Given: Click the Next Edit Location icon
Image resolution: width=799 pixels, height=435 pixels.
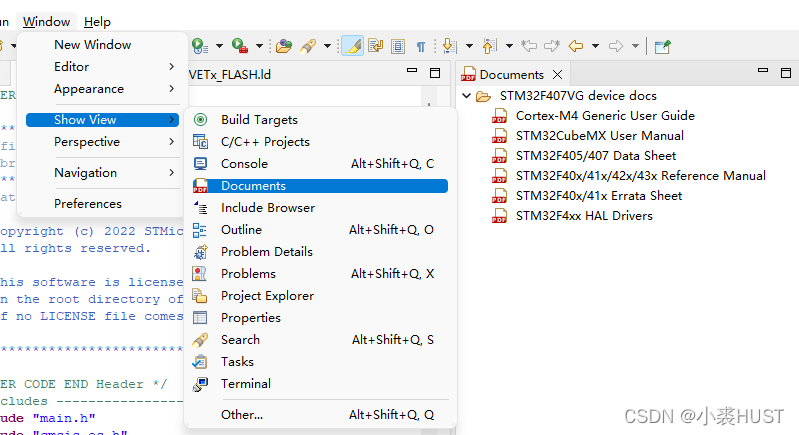Looking at the screenshot, I should click(x=552, y=46).
